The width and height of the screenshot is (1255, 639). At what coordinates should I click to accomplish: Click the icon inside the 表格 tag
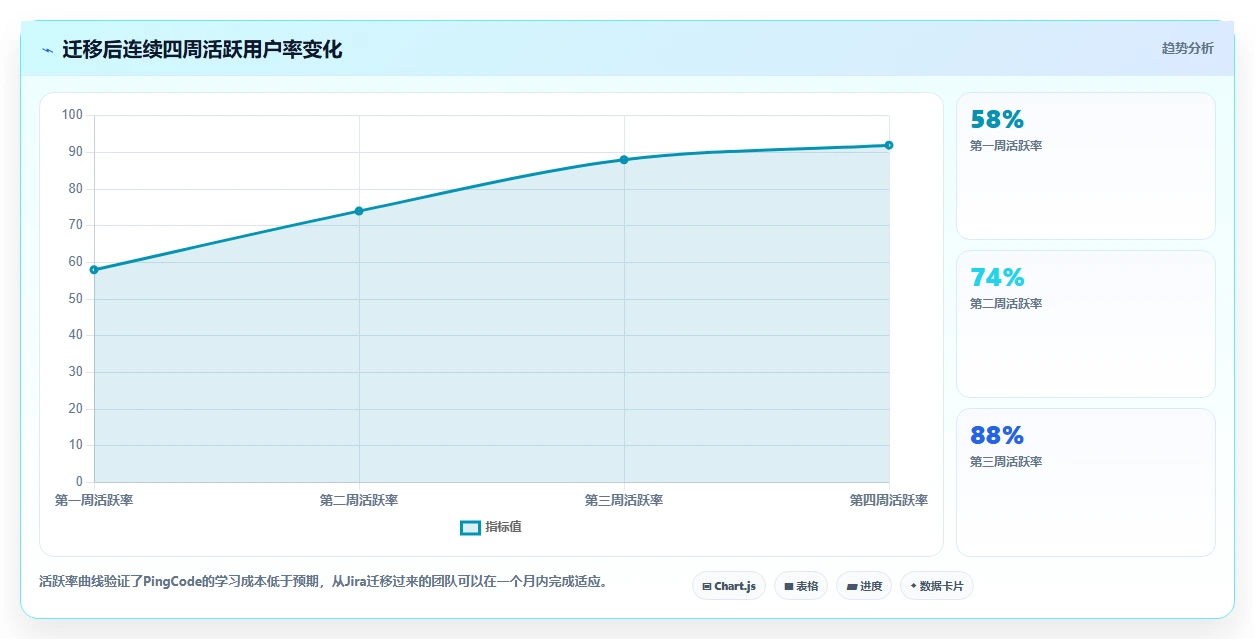pyautogui.click(x=788, y=586)
